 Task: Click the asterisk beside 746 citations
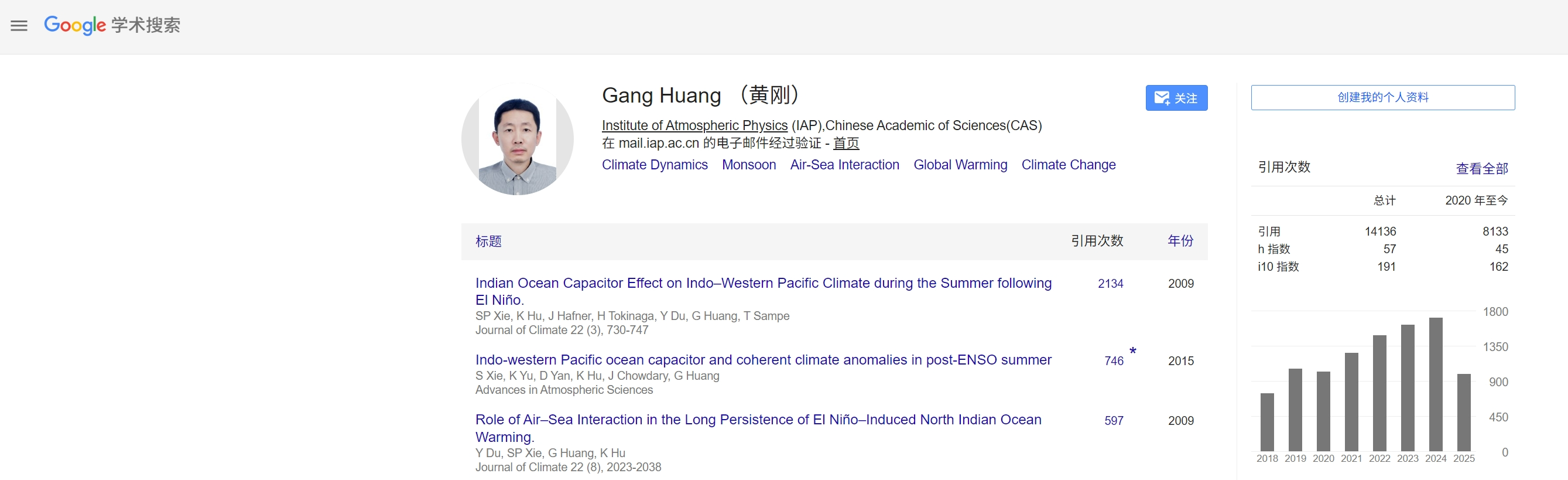click(1133, 352)
